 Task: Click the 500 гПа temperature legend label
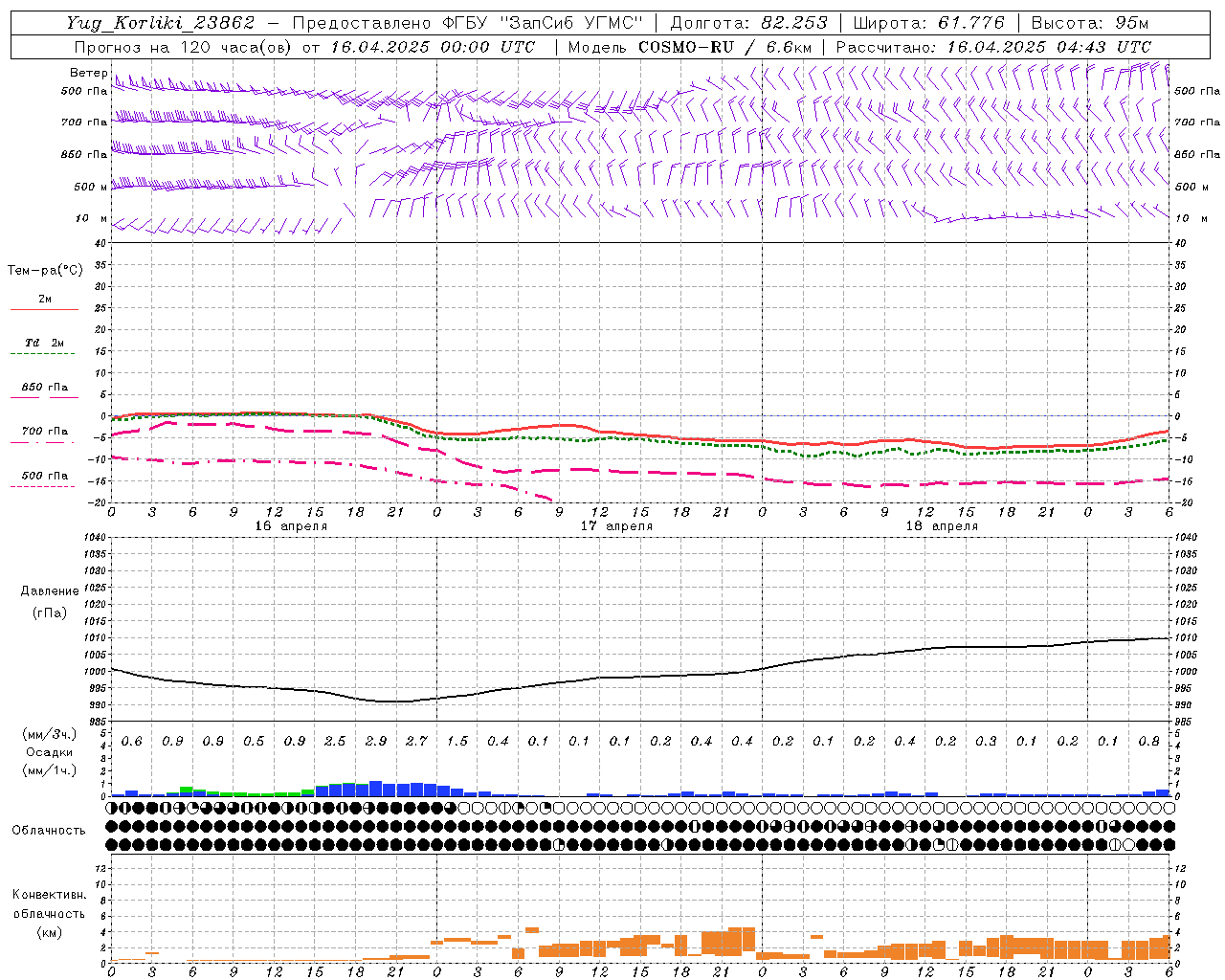[x=45, y=476]
